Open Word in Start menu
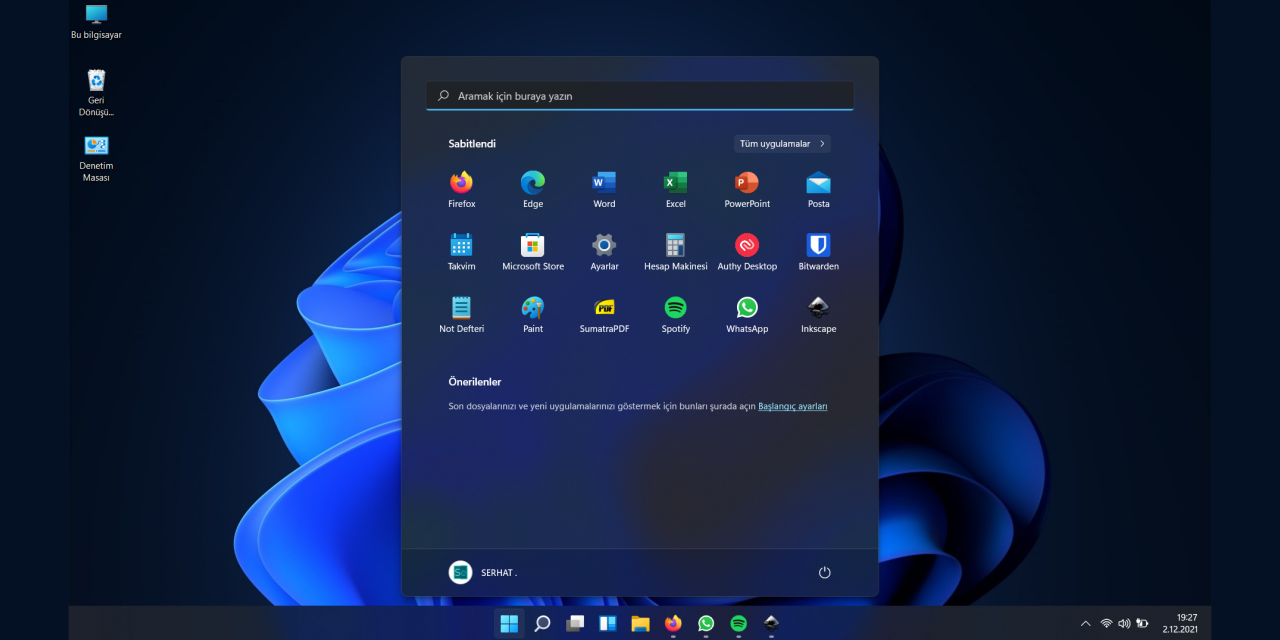The width and height of the screenshot is (1280, 640). [x=604, y=189]
